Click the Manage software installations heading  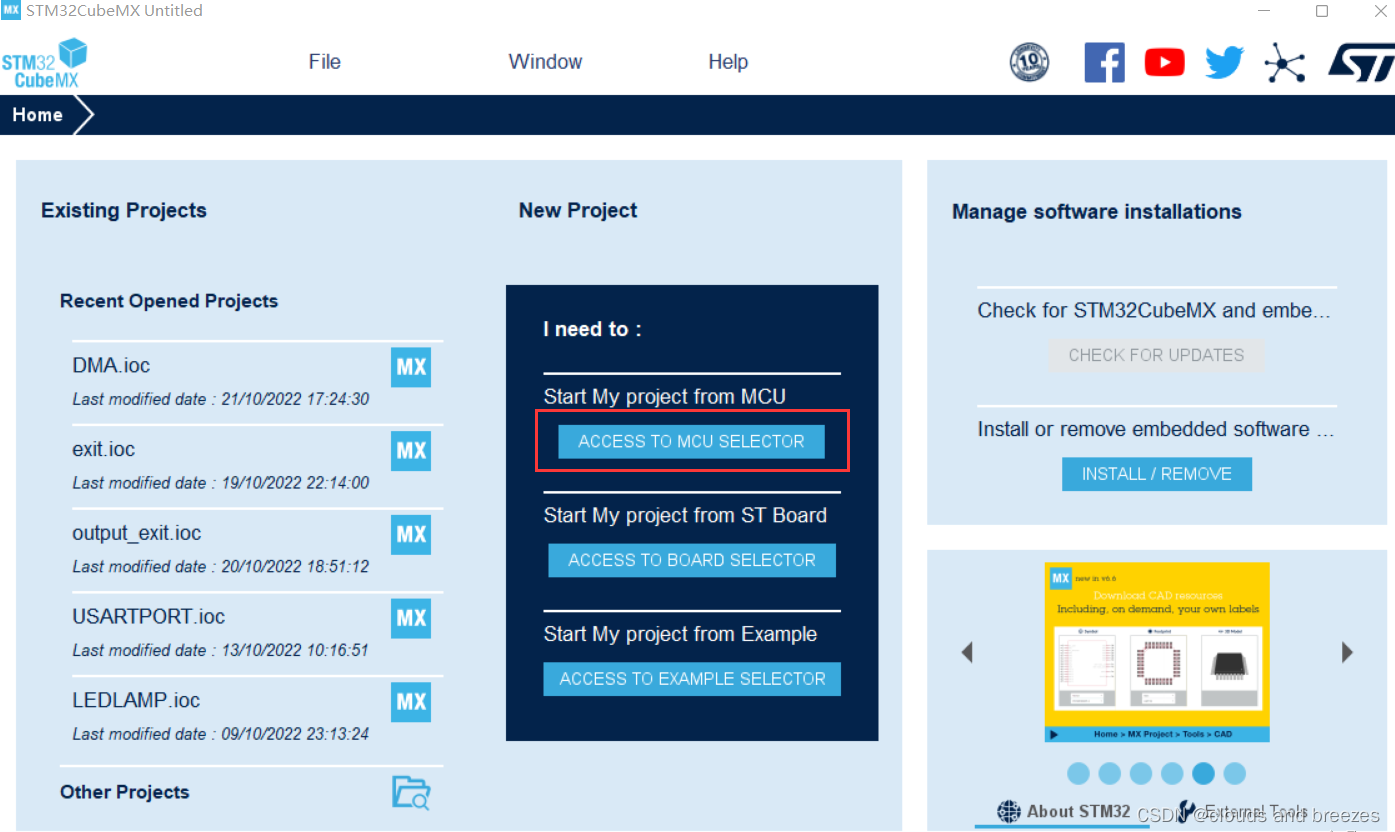coord(1097,212)
